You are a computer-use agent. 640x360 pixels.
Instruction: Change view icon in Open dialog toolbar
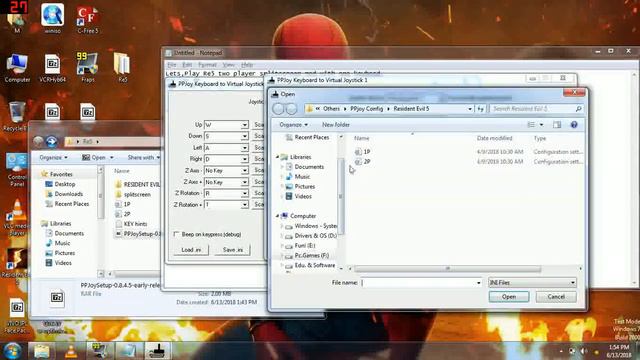coord(531,125)
